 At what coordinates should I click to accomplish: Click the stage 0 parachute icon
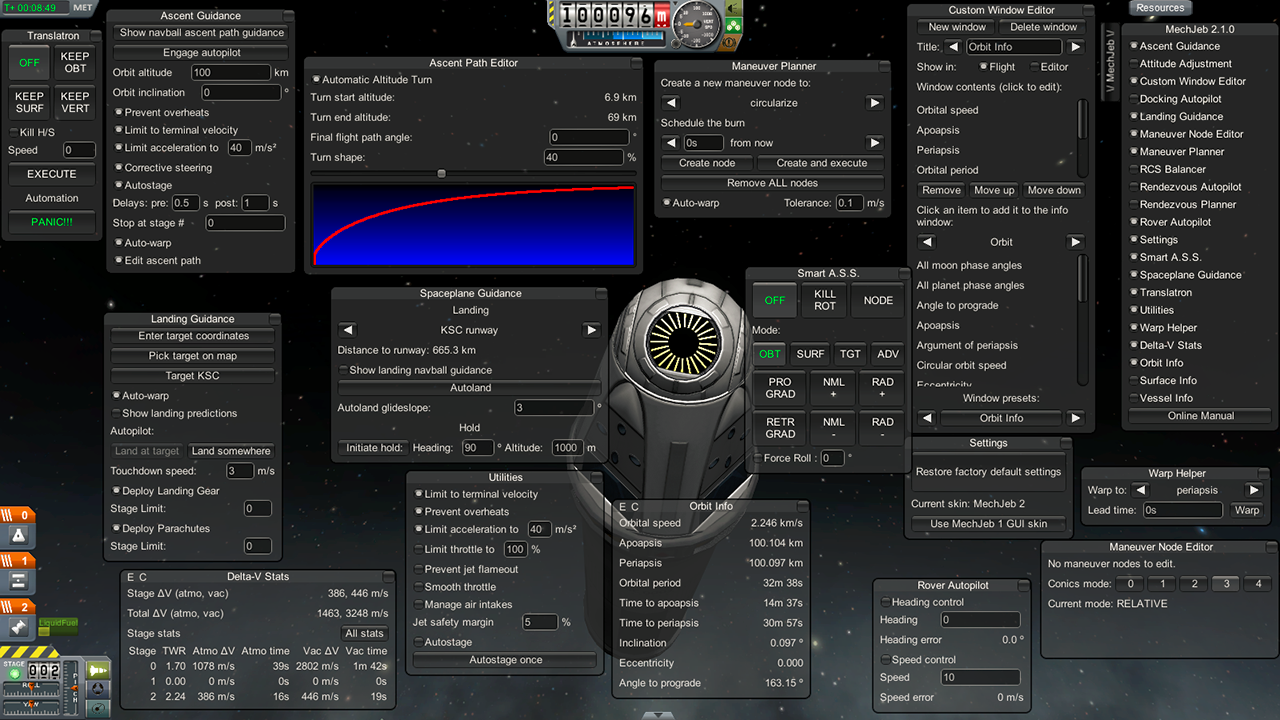coord(18,537)
